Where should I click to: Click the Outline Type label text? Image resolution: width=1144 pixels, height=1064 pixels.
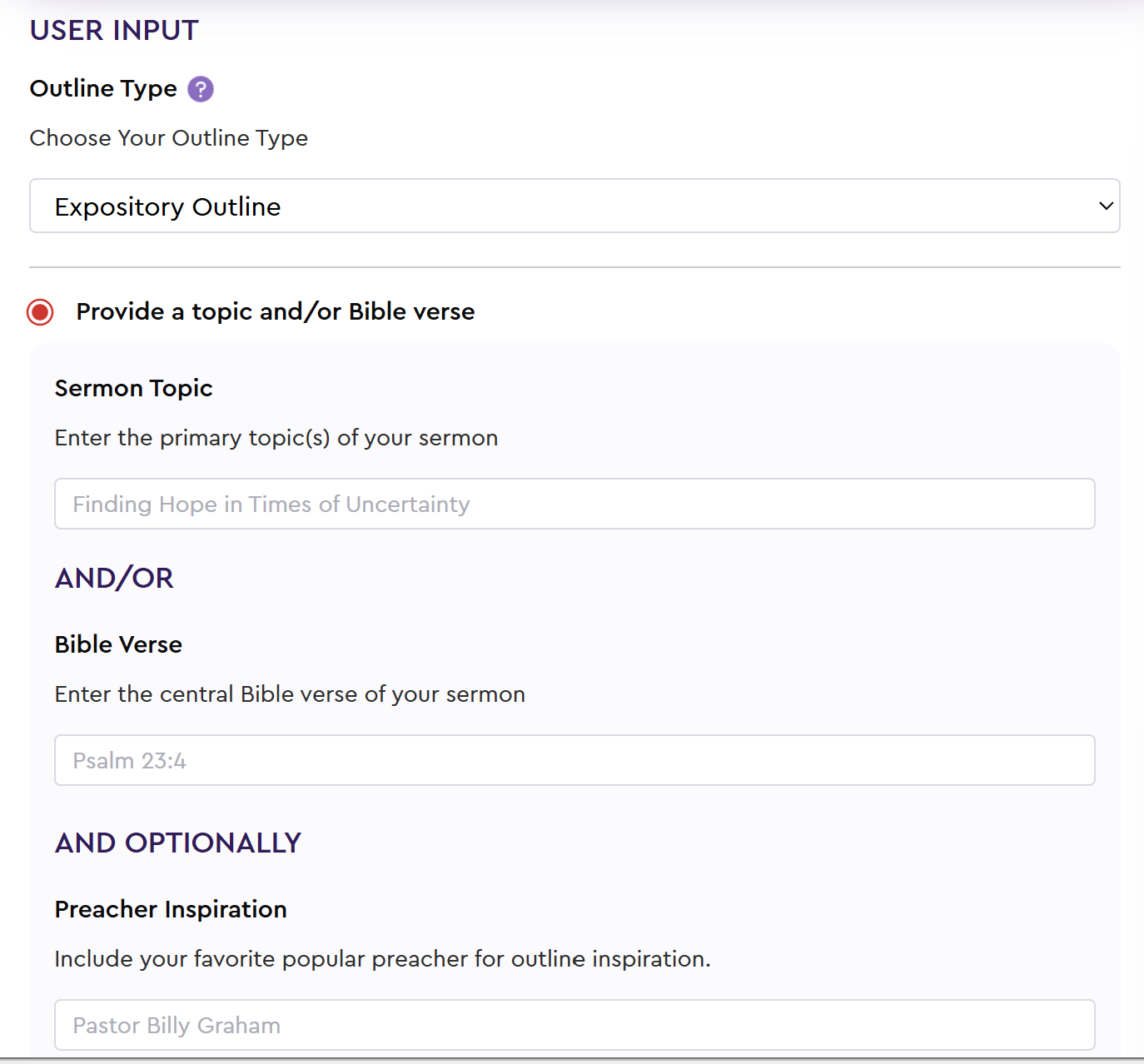(103, 88)
